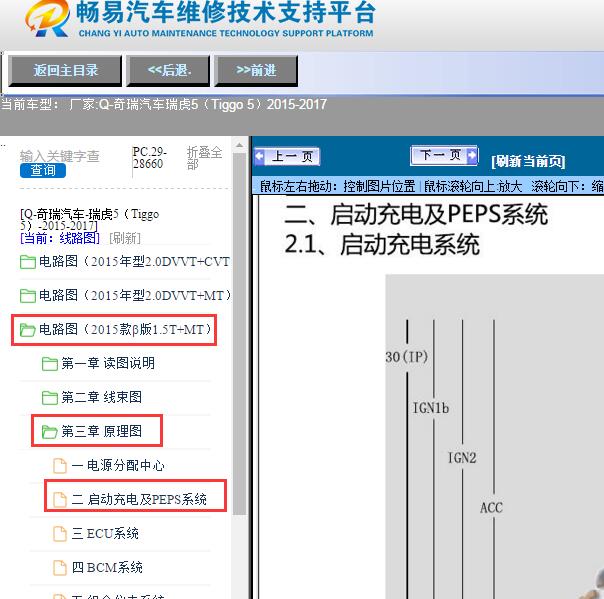Click folder icon of 2.0DVVT+MT entry

click(x=28, y=296)
